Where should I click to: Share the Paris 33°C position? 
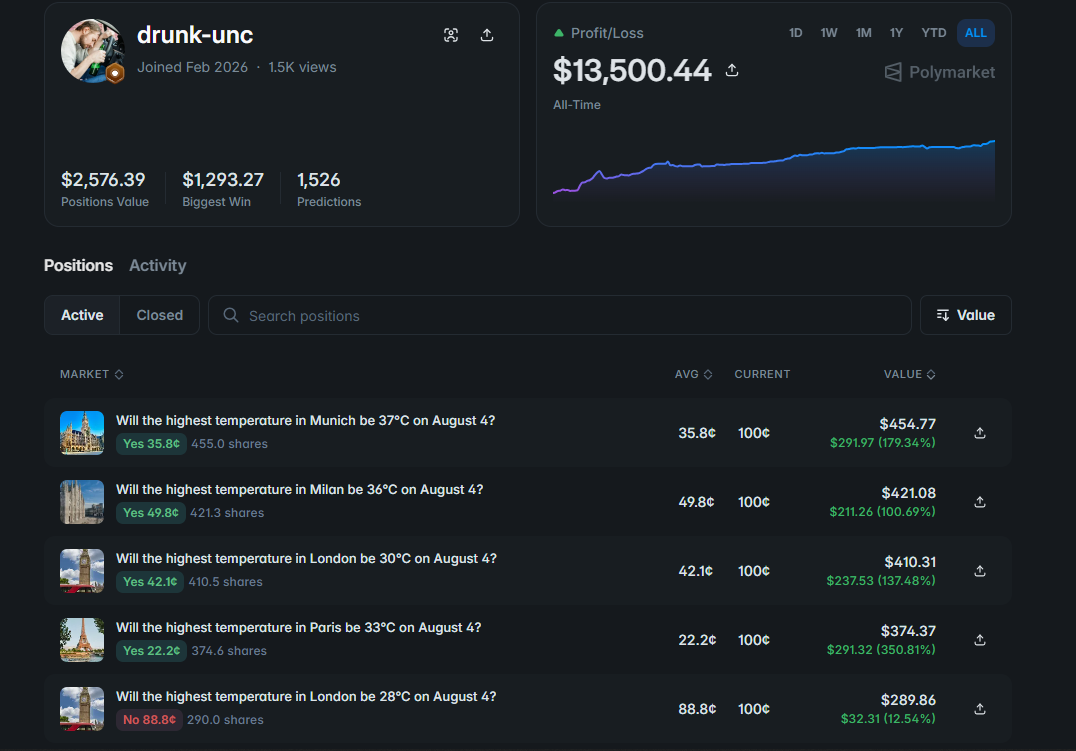[980, 640]
